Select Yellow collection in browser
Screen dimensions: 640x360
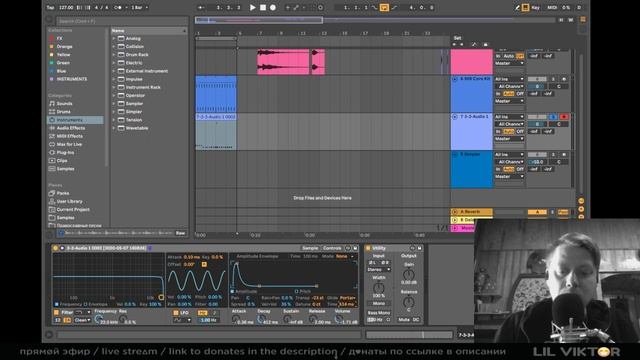pos(63,55)
